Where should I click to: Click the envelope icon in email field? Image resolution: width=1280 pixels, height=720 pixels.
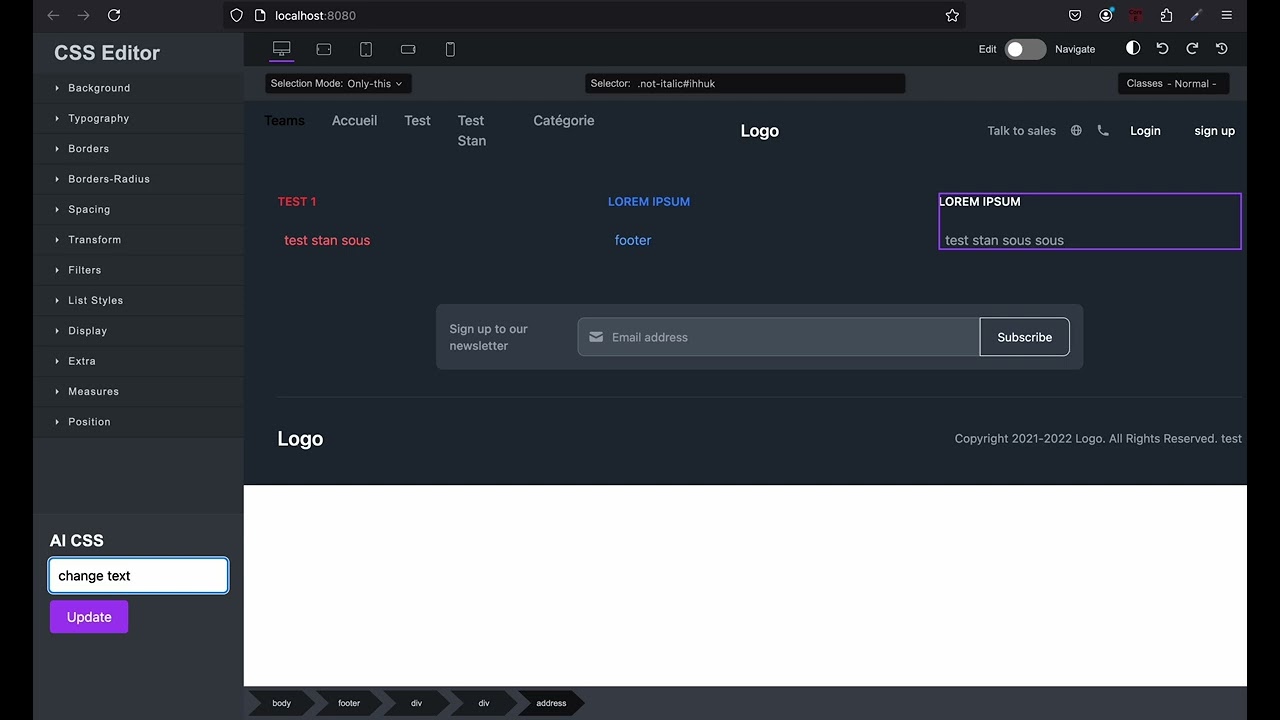pyautogui.click(x=596, y=337)
